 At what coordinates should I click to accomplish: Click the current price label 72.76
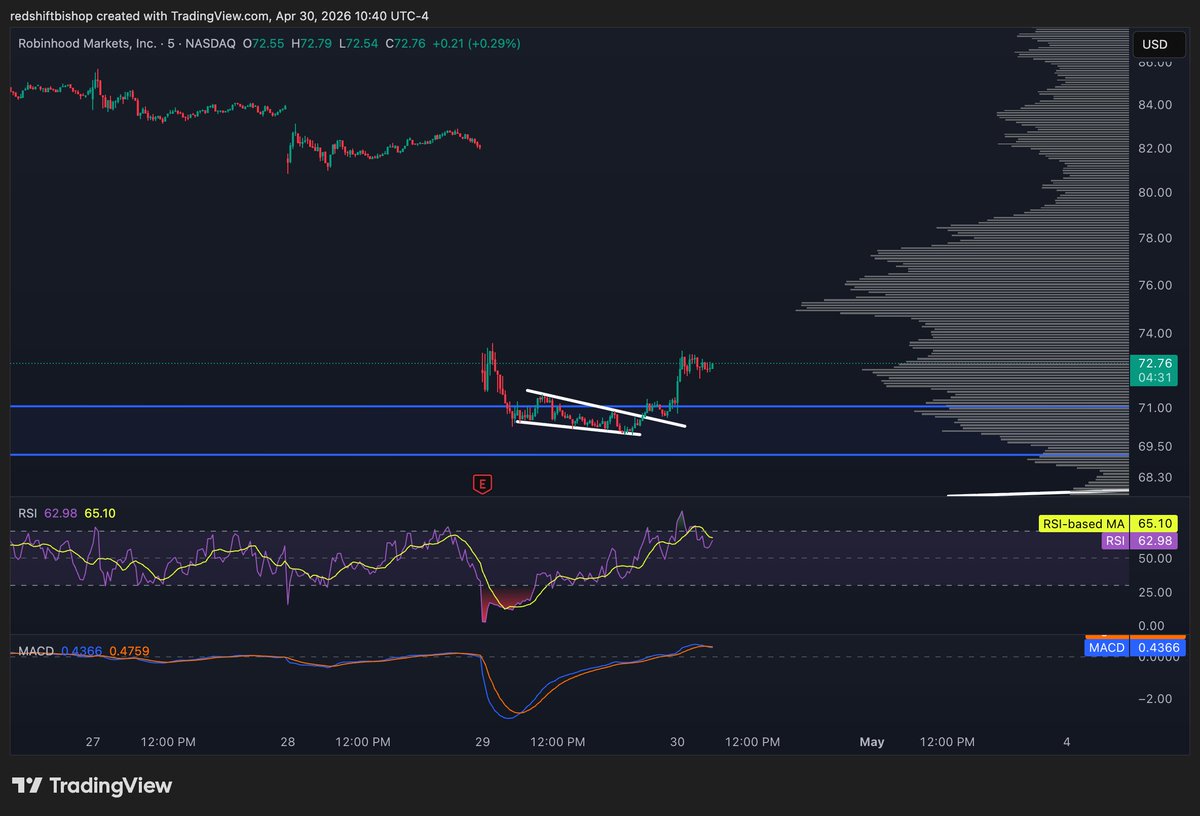point(1156,362)
